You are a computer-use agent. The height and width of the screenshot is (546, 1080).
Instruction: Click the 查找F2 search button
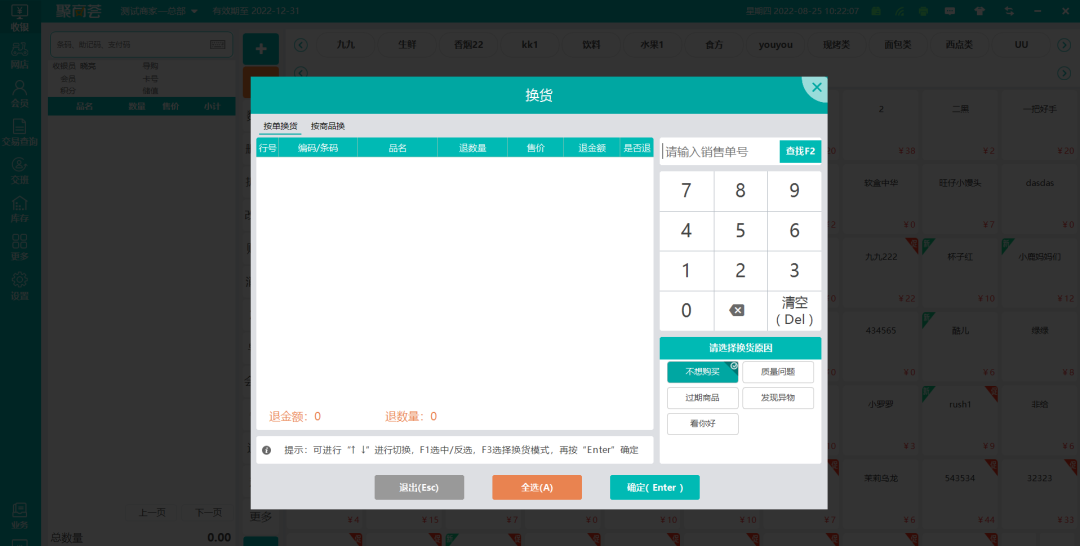tap(800, 151)
